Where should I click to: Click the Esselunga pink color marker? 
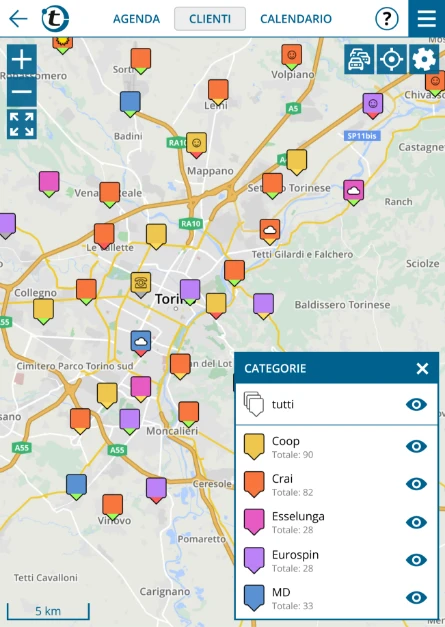pos(254,522)
